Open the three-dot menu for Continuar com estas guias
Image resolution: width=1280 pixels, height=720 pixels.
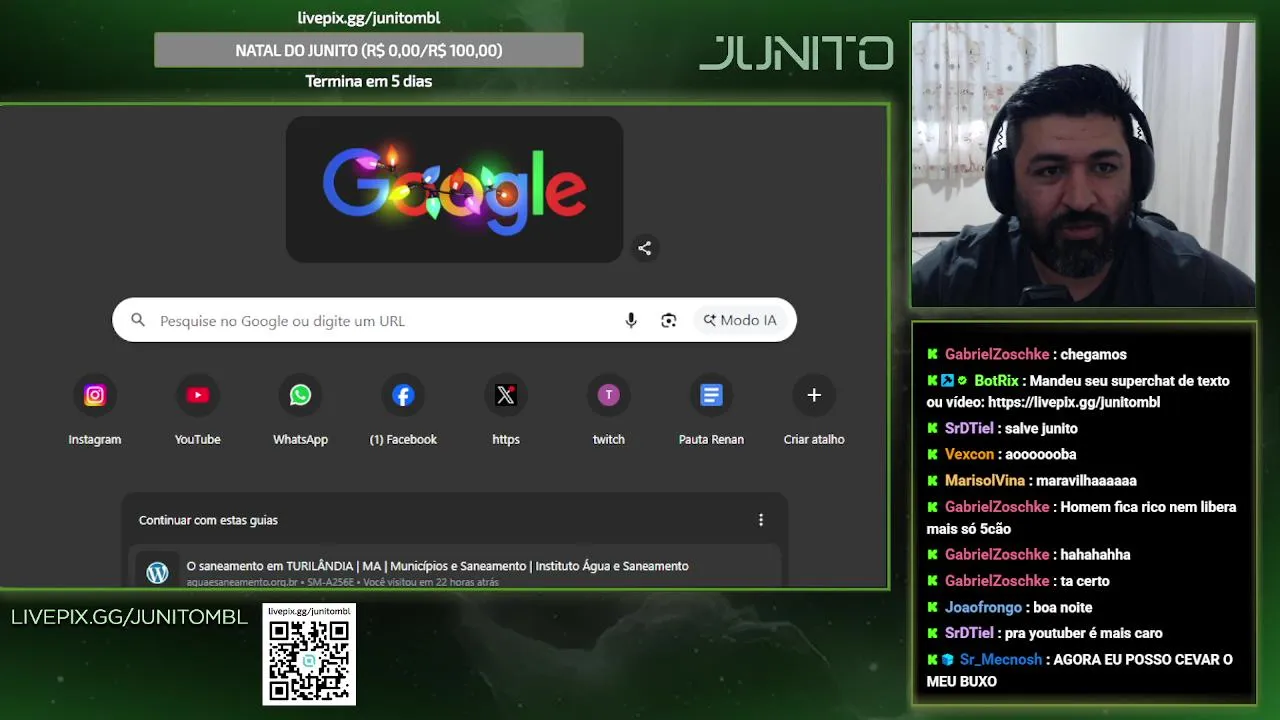click(x=761, y=520)
